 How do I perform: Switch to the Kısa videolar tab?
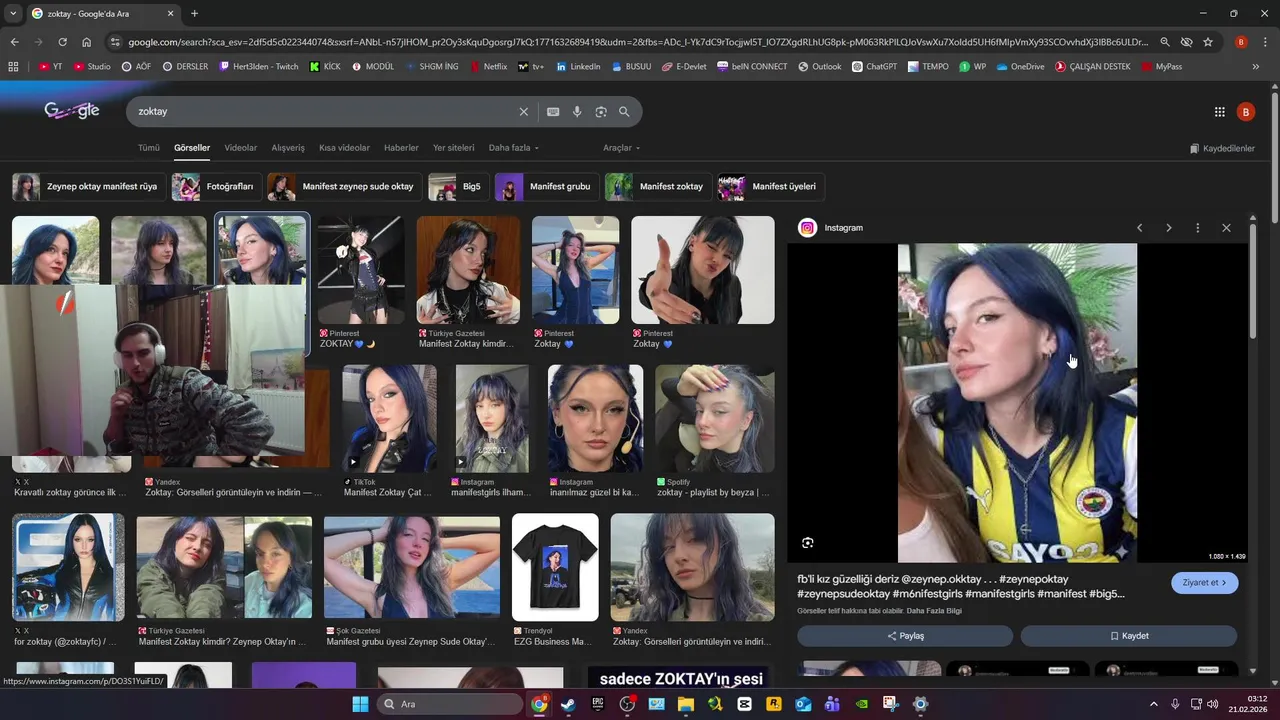click(x=344, y=148)
